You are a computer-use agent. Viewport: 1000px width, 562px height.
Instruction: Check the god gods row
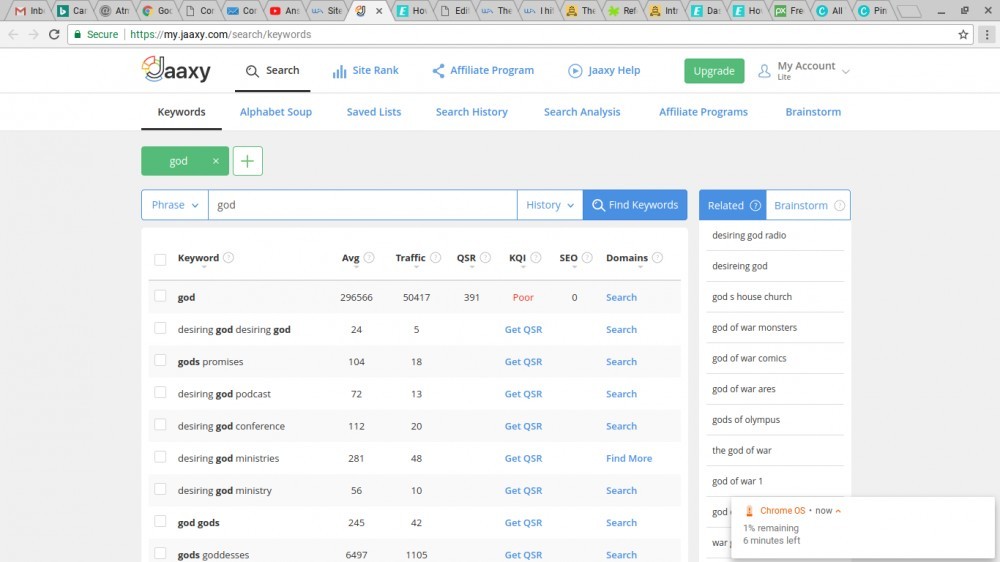coord(160,521)
